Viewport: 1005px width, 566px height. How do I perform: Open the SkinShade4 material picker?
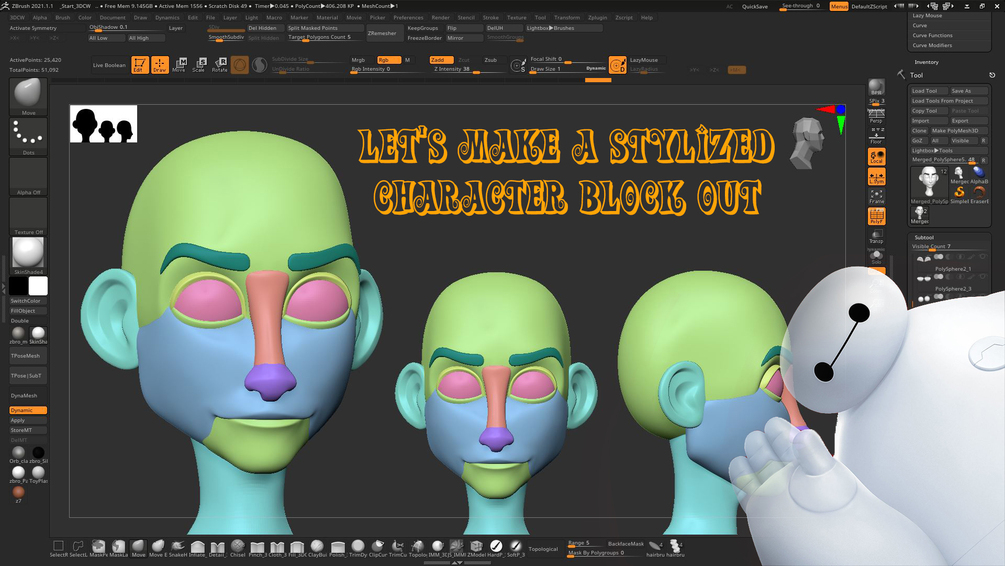[28, 255]
